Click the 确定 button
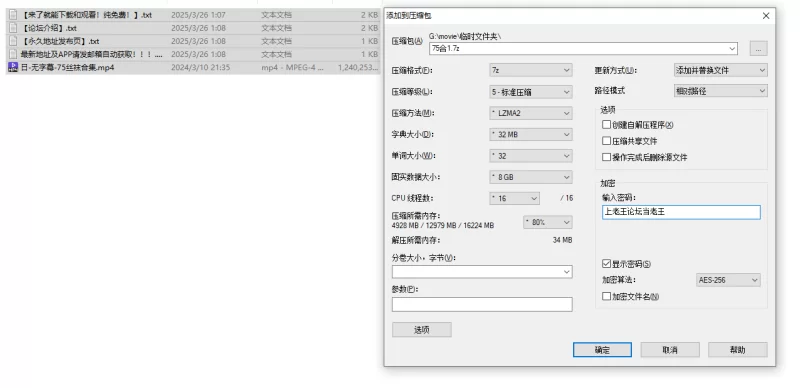Screen dimensions: 800x388 pyautogui.click(x=602, y=350)
